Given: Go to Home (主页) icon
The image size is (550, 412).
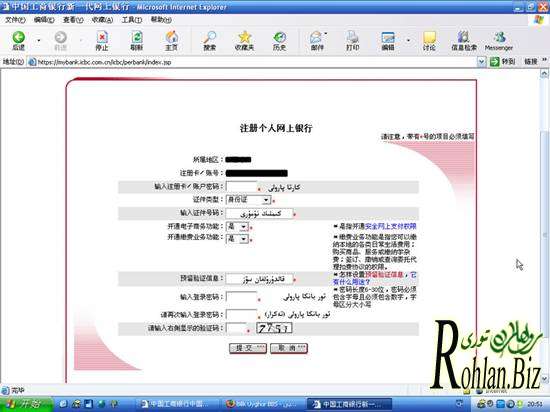Looking at the screenshot, I should point(172,37).
